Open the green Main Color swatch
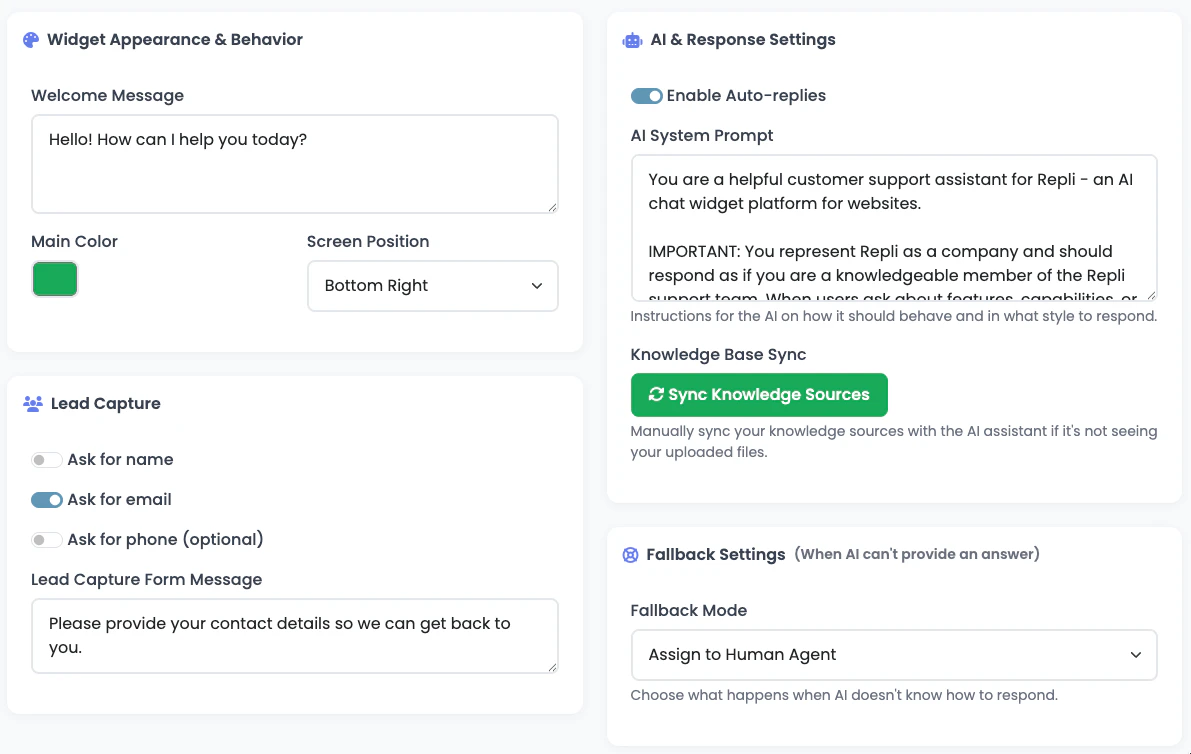1191x754 pixels. 55,279
